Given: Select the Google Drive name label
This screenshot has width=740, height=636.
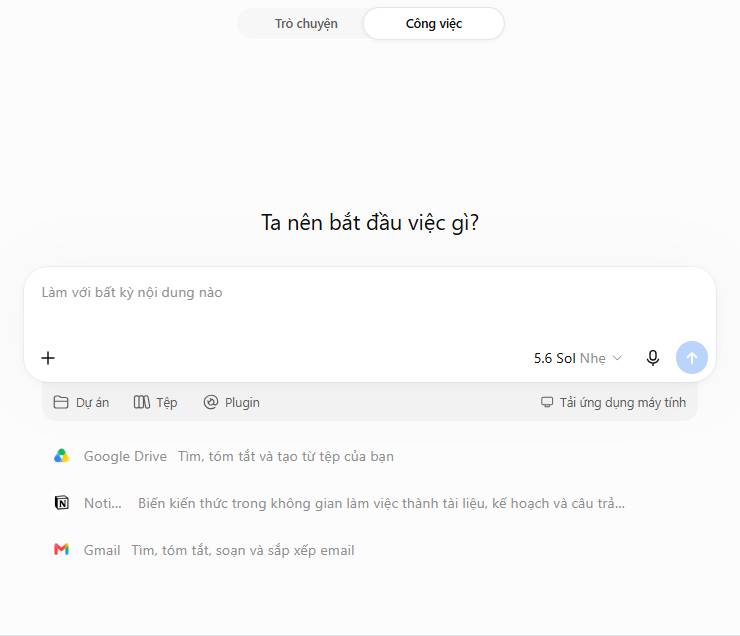Looking at the screenshot, I should [x=125, y=456].
